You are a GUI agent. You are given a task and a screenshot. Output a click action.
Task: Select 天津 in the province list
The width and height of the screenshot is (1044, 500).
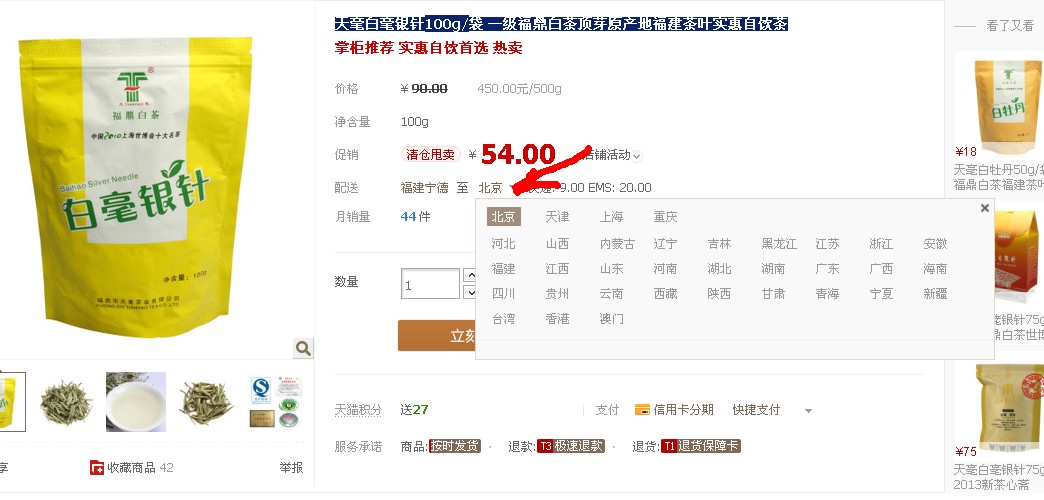(557, 216)
